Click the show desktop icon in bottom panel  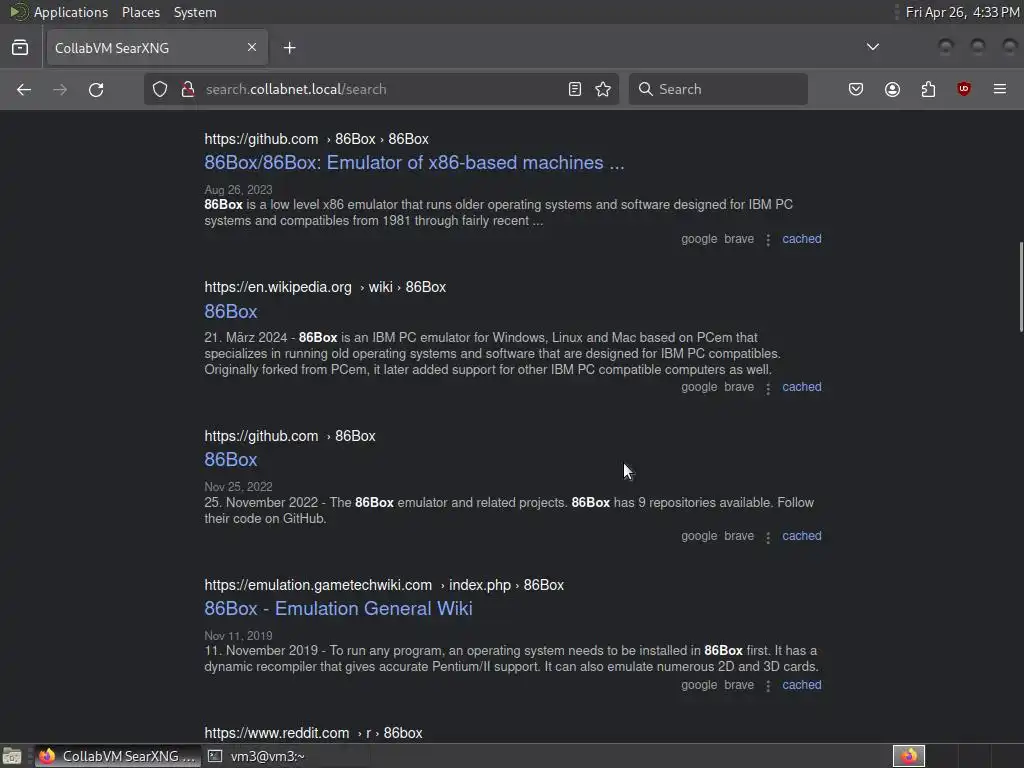point(12,756)
